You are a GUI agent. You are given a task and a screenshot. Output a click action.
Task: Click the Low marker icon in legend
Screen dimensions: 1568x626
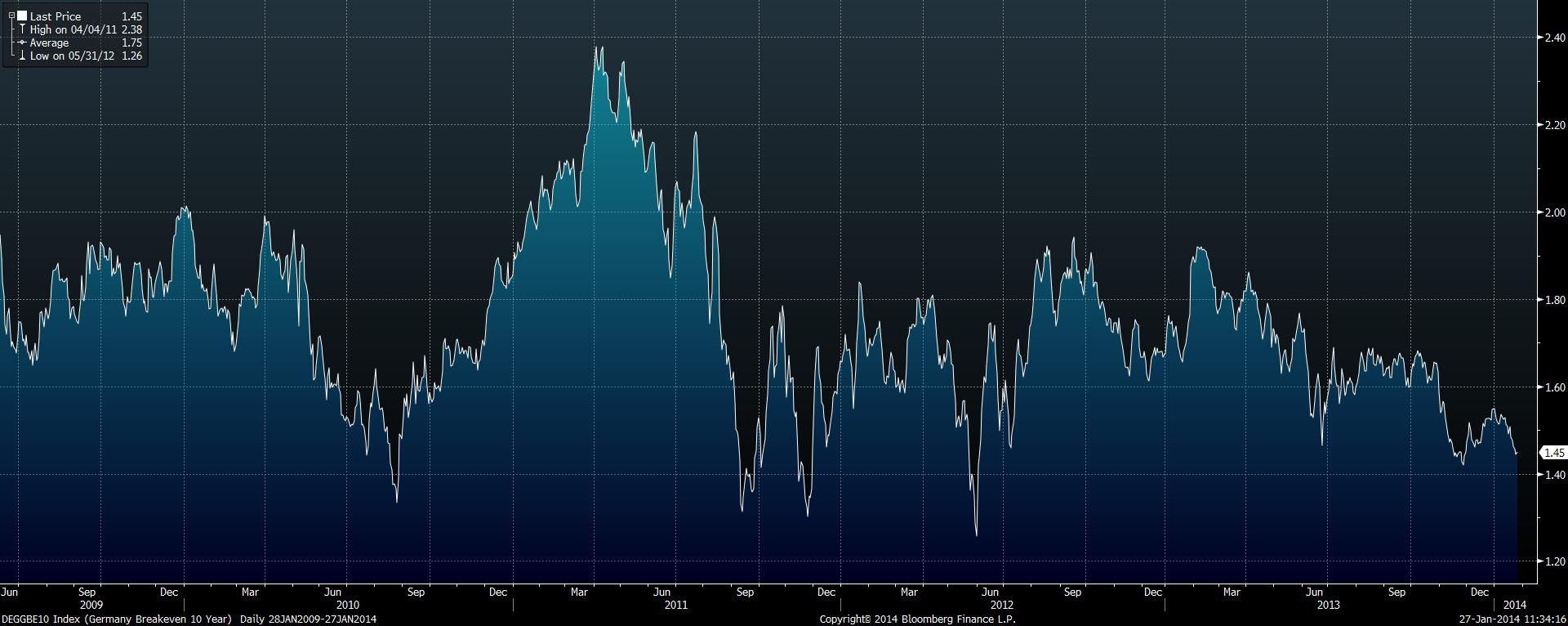(22, 56)
